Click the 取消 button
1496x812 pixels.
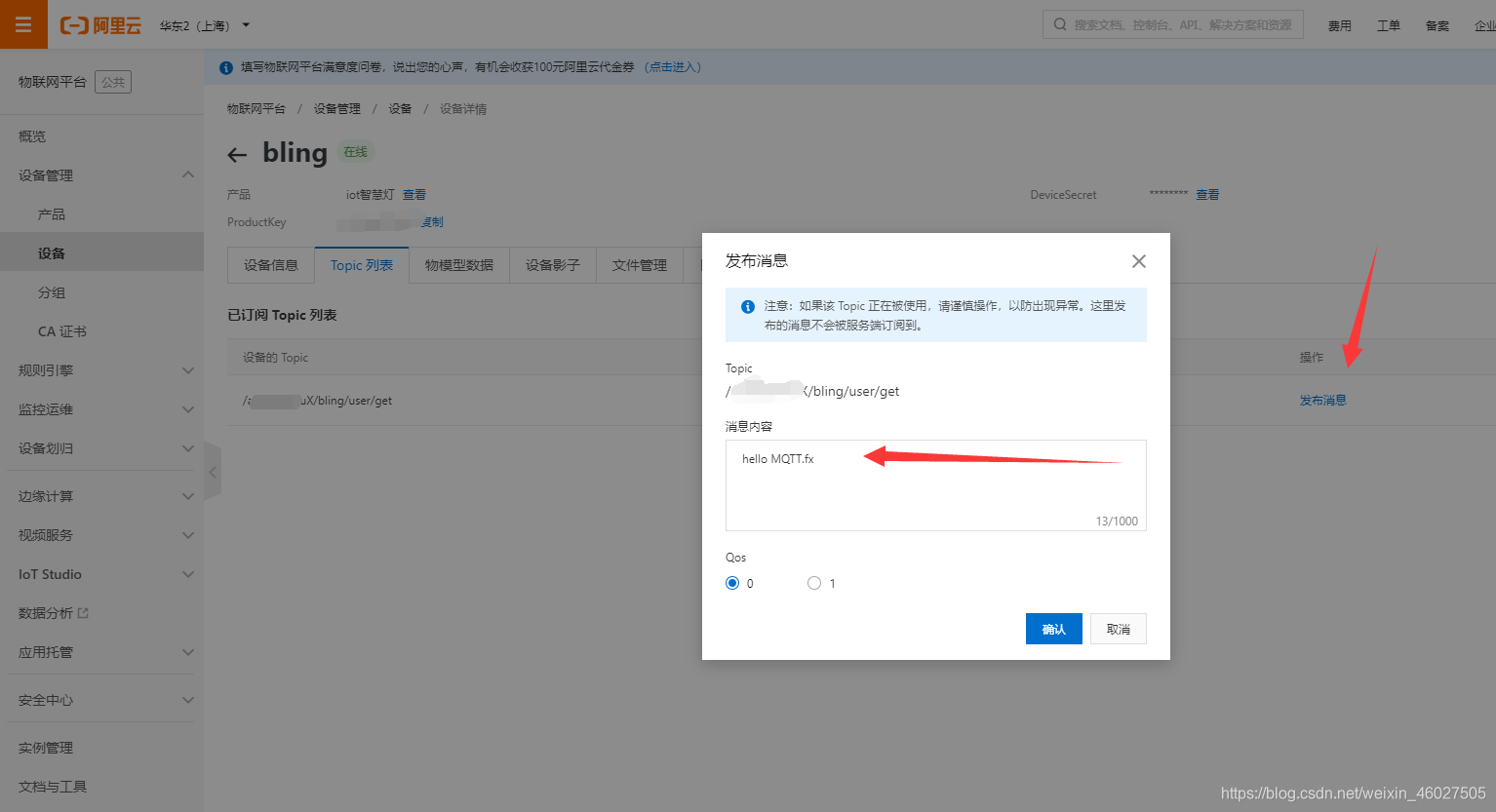[x=1119, y=629]
